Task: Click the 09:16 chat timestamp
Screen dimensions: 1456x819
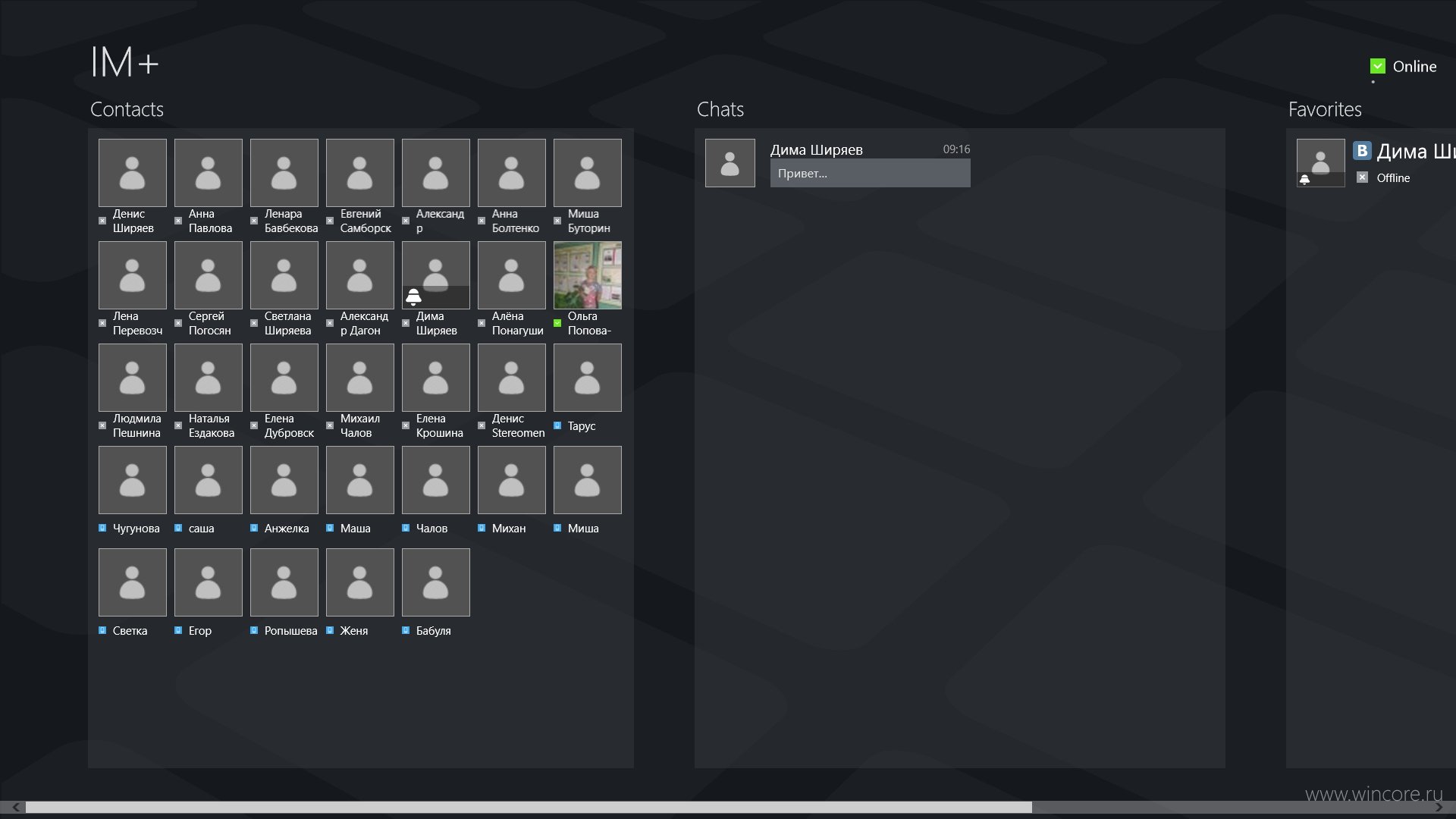Action: (x=956, y=149)
